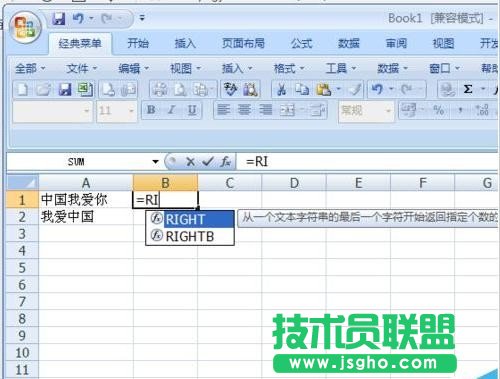500x379 pixels.
Task: Center align the cell text
Action: click(244, 110)
